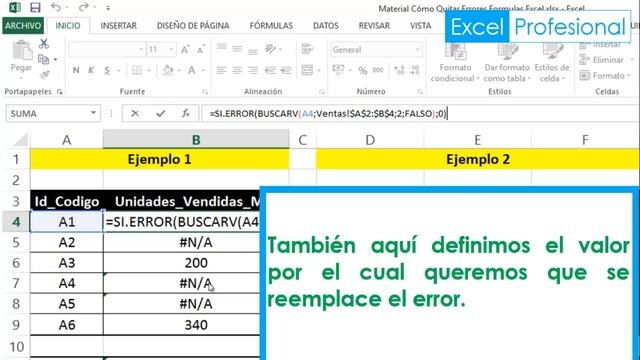Switch to the DISEÑO DE PÁGINA tab
The image size is (640, 360).
[193, 25]
